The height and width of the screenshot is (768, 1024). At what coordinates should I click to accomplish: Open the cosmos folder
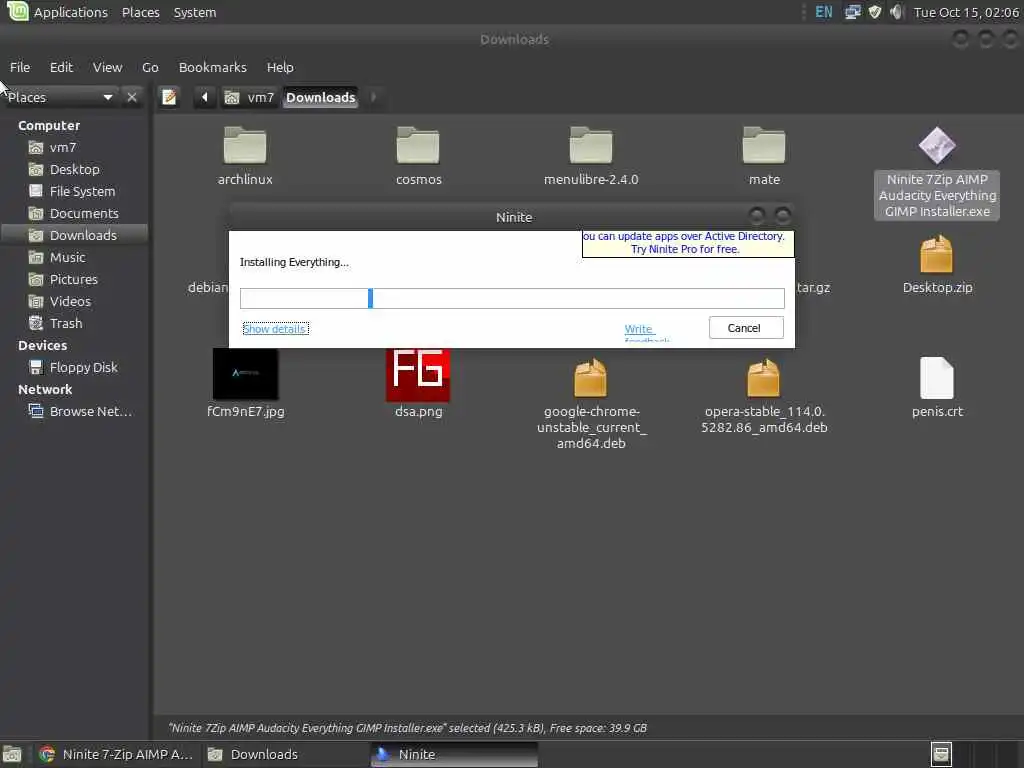pyautogui.click(x=418, y=145)
